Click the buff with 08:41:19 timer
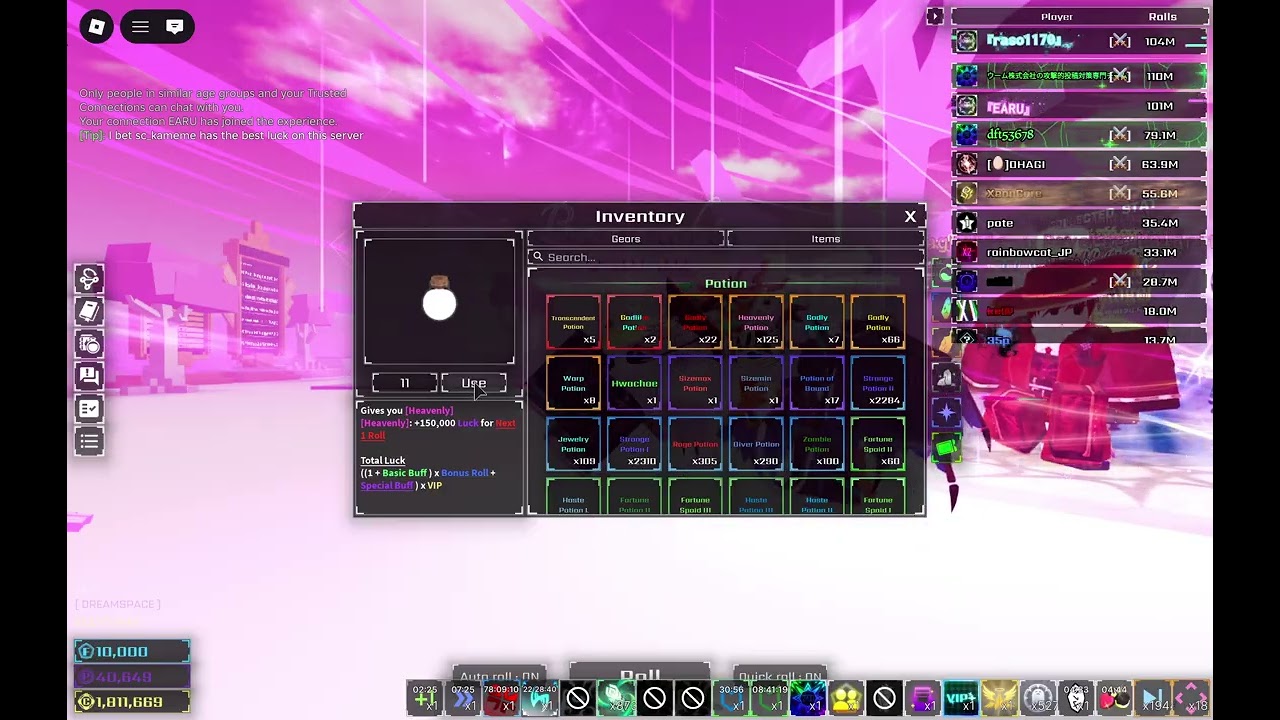The height and width of the screenshot is (720, 1280). click(769, 698)
